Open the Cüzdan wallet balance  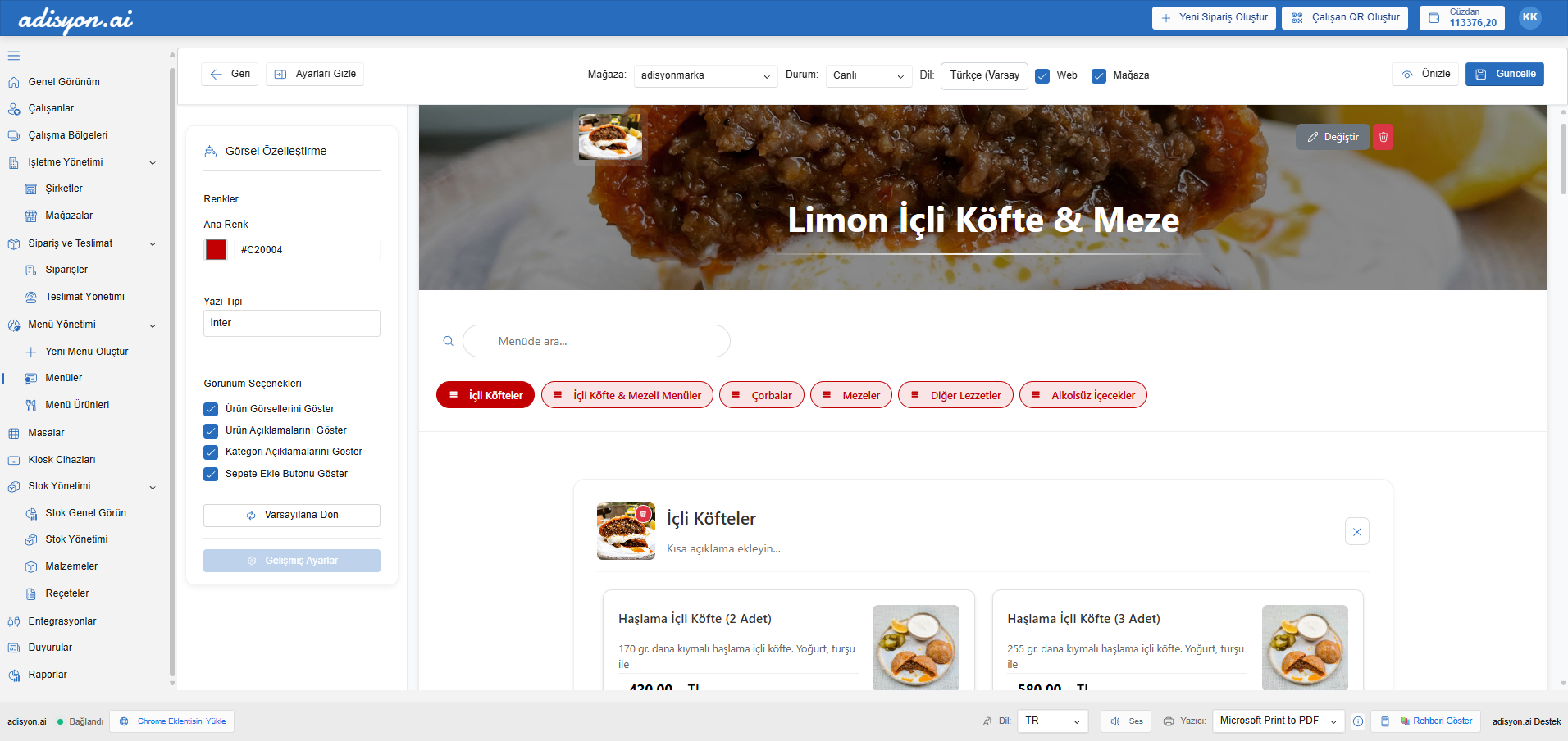click(1461, 18)
